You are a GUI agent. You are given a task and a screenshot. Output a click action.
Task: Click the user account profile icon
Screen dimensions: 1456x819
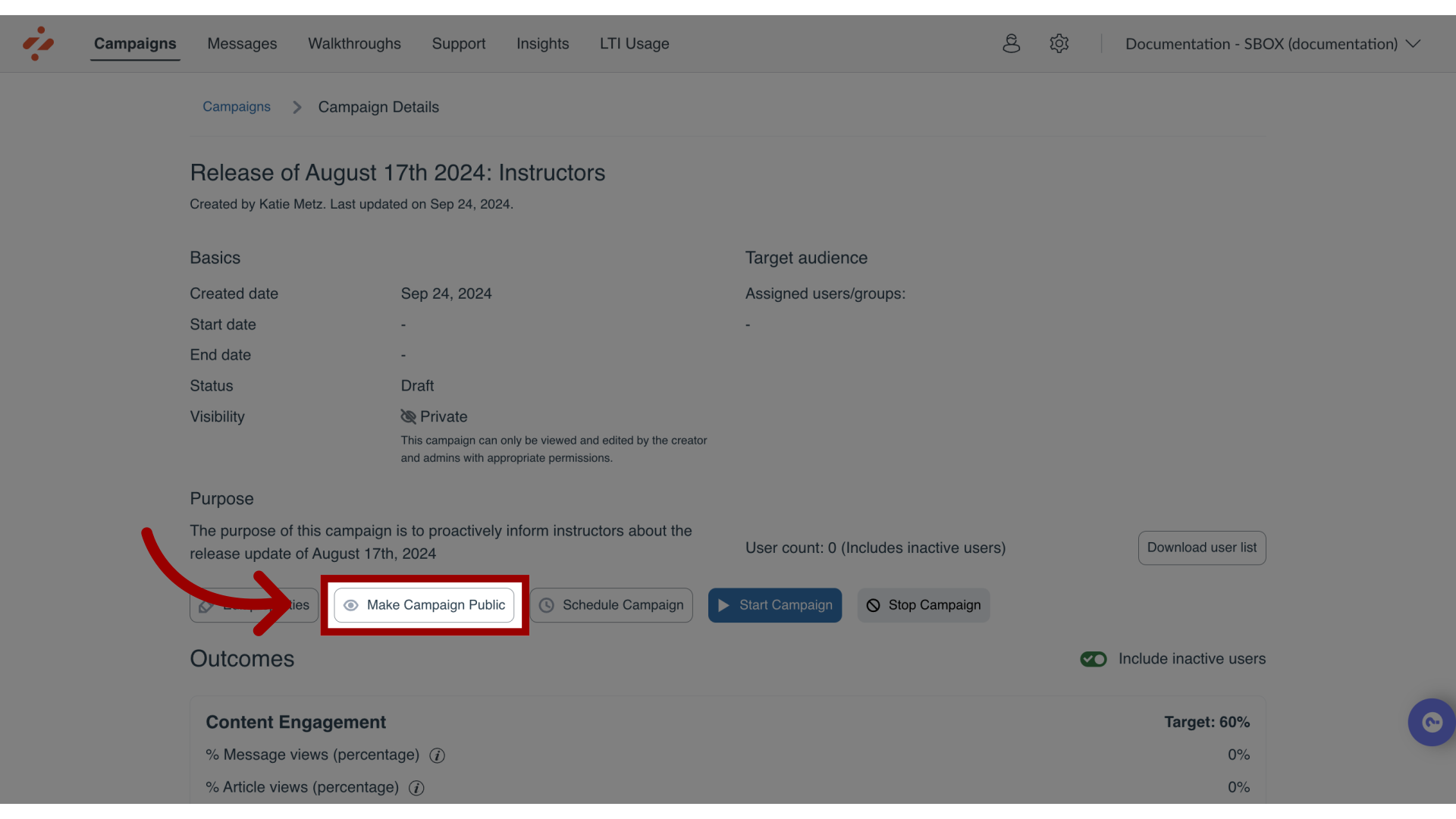(x=1011, y=44)
